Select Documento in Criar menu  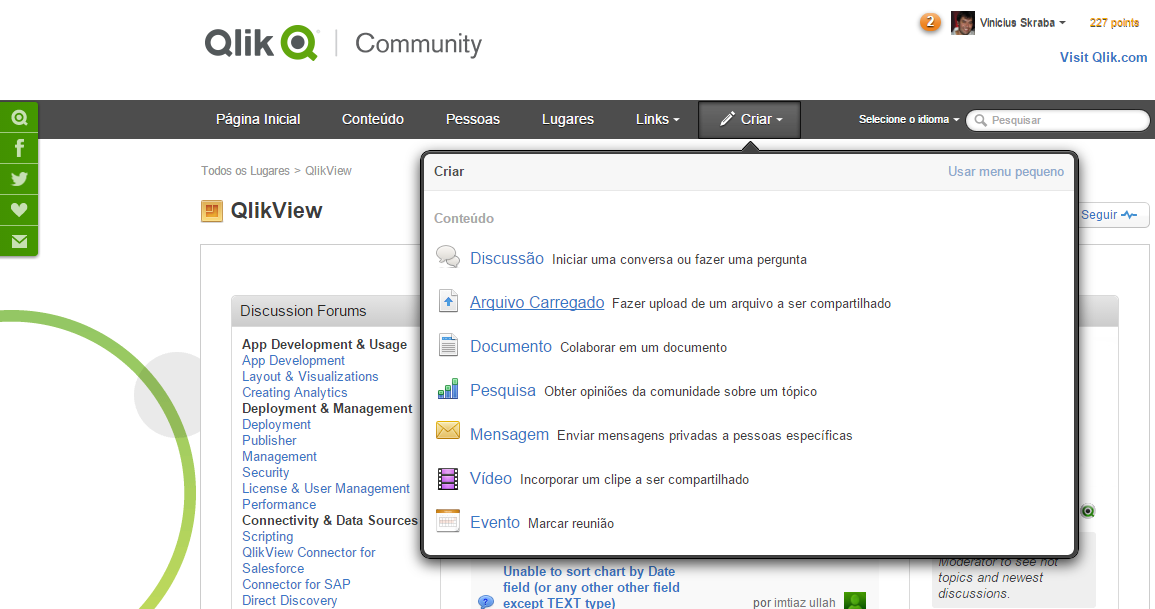pyautogui.click(x=510, y=346)
